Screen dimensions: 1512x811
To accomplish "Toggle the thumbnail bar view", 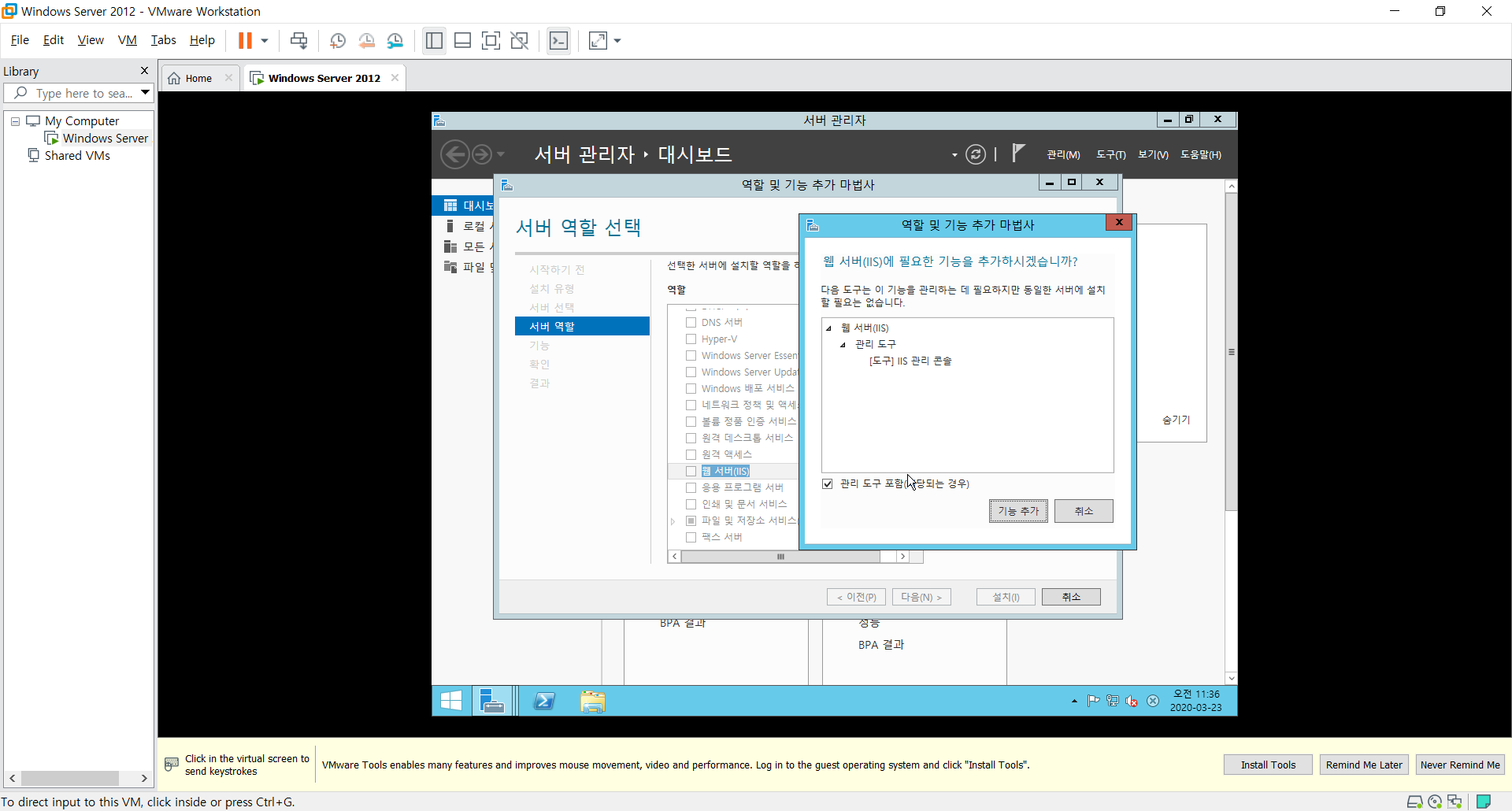I will pos(463,40).
